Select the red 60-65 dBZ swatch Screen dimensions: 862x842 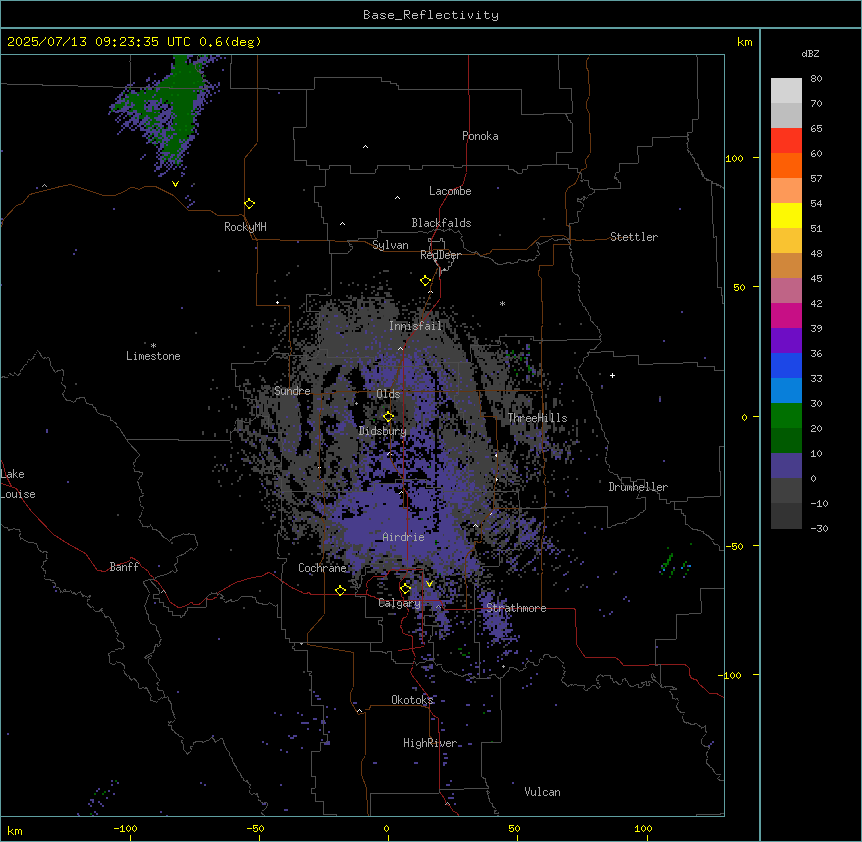786,141
